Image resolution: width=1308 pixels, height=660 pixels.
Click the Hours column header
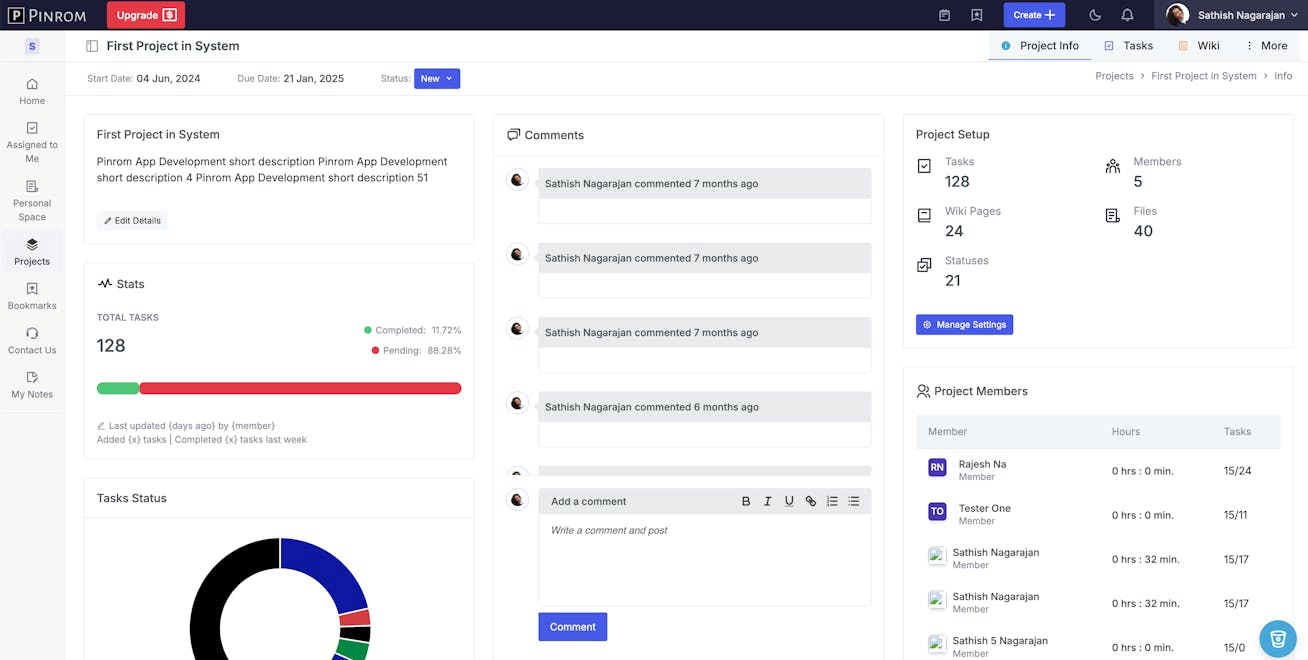coord(1125,431)
